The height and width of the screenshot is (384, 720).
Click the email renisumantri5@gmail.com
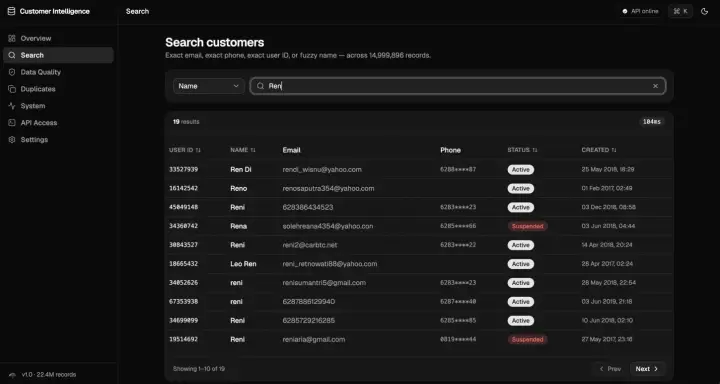coord(324,283)
